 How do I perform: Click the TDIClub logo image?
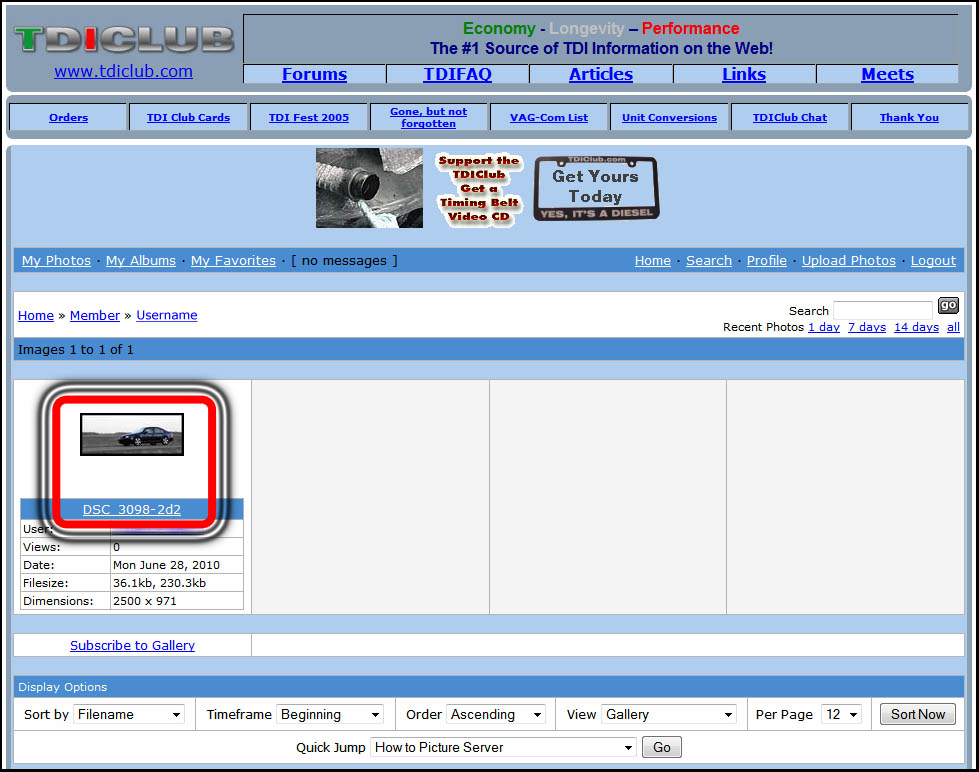(x=124, y=39)
